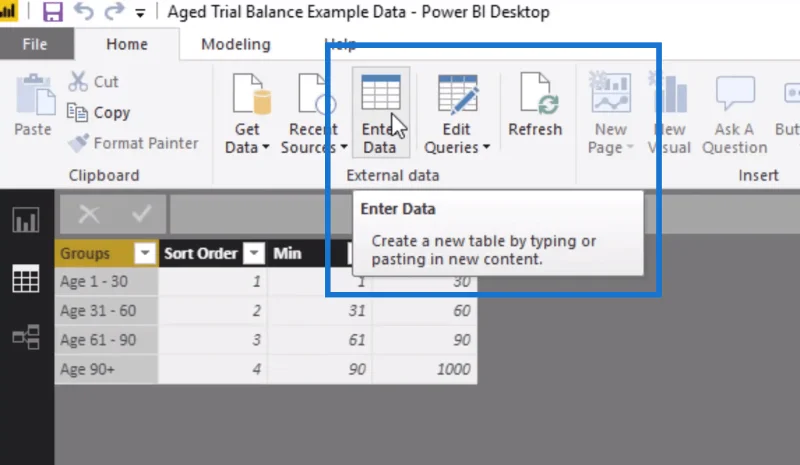
Task: Open the Quick Access Toolbar customize arrow
Action: click(140, 13)
